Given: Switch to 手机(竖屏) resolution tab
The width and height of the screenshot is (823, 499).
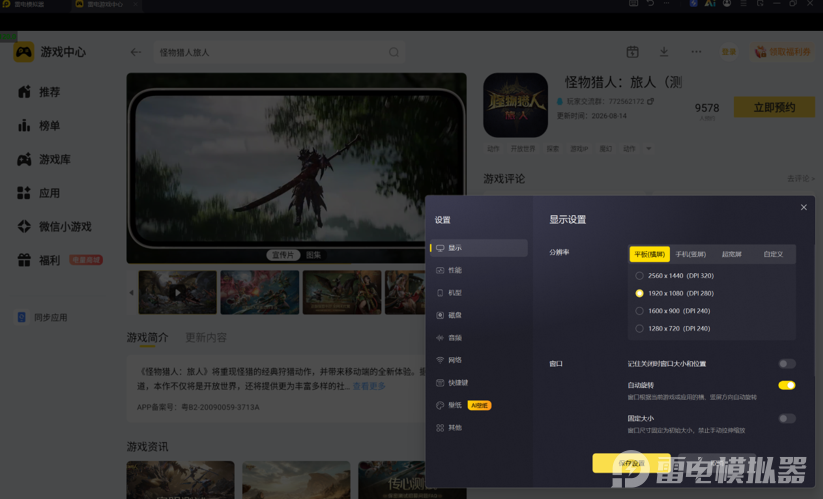Looking at the screenshot, I should point(691,254).
